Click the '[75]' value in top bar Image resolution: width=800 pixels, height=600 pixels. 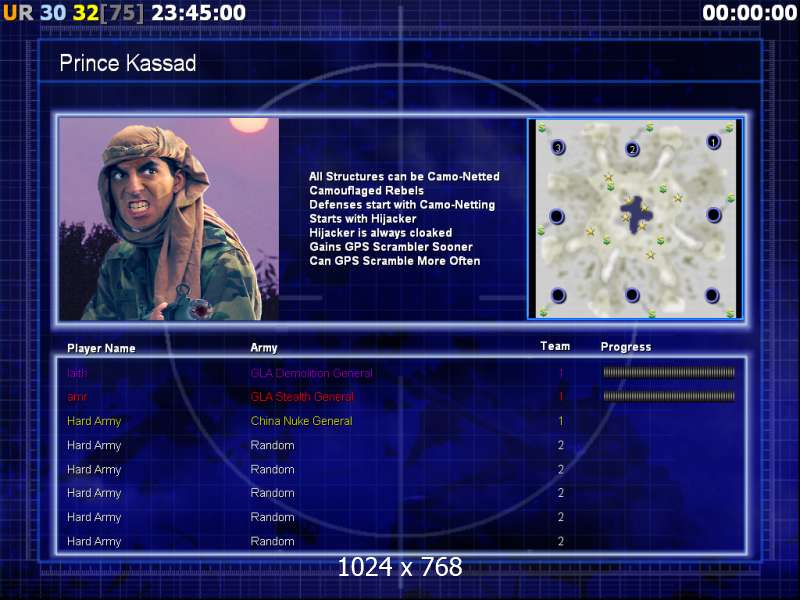[x=122, y=13]
